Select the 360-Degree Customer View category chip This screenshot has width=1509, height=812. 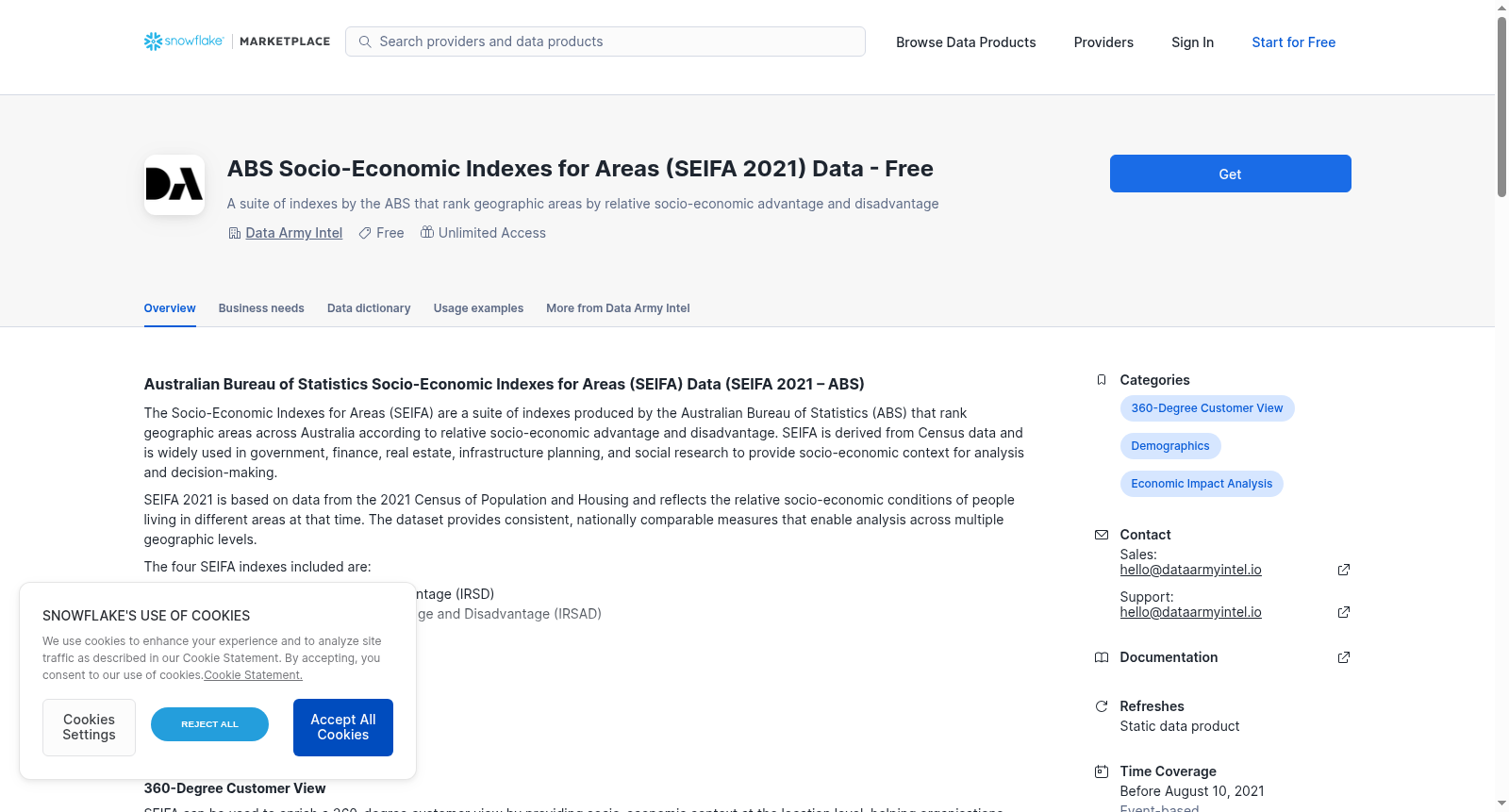pyautogui.click(x=1207, y=408)
